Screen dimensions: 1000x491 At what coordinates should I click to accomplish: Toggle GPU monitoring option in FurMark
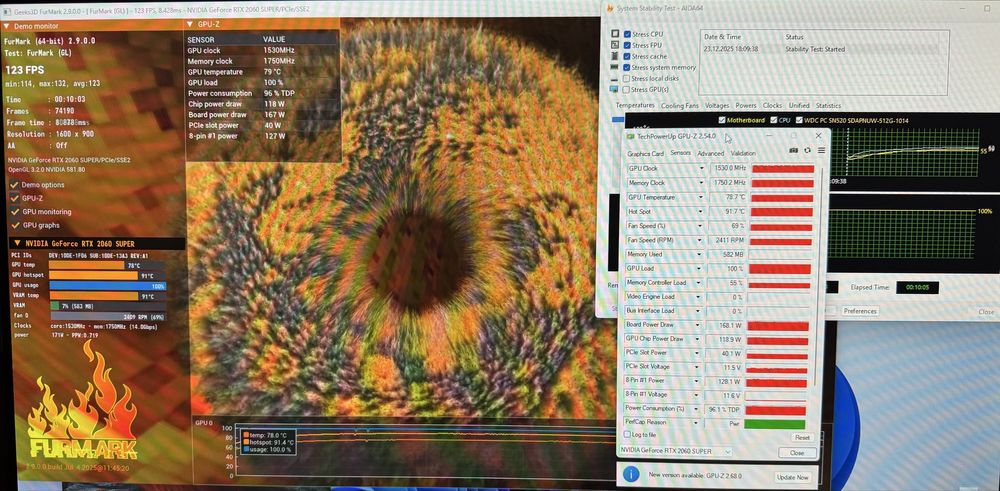point(14,212)
